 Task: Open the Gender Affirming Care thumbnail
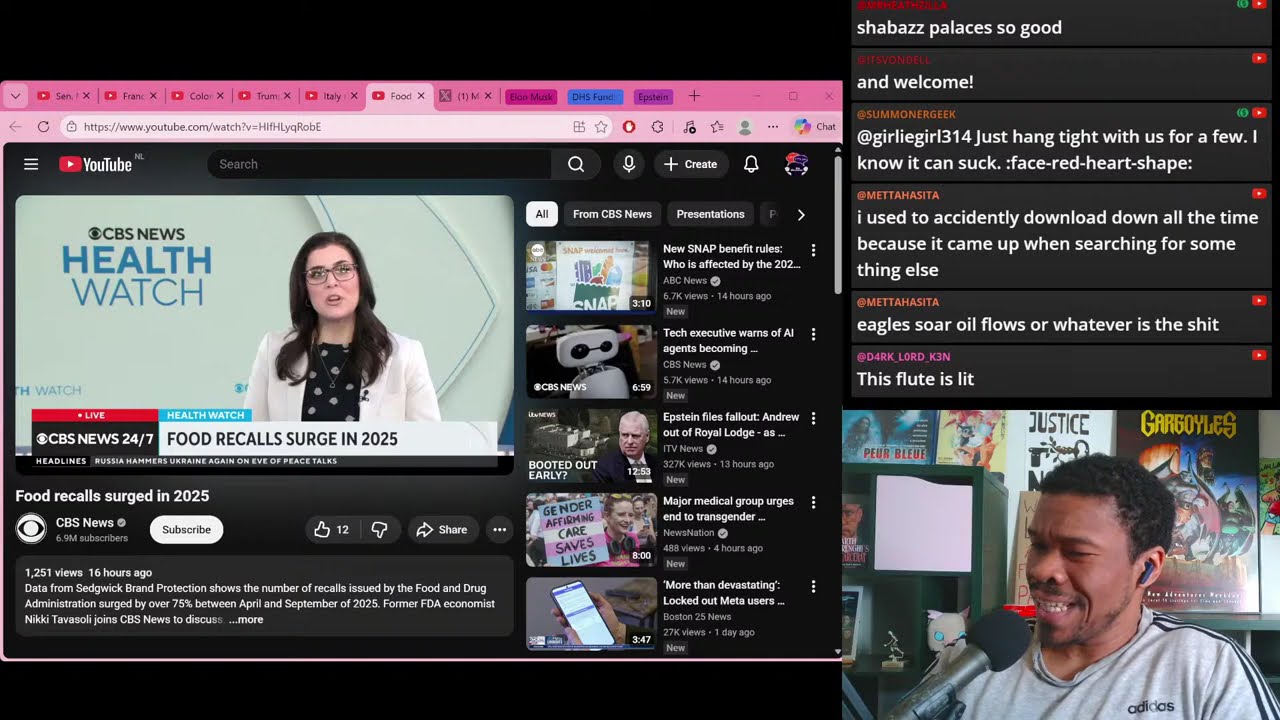point(592,529)
